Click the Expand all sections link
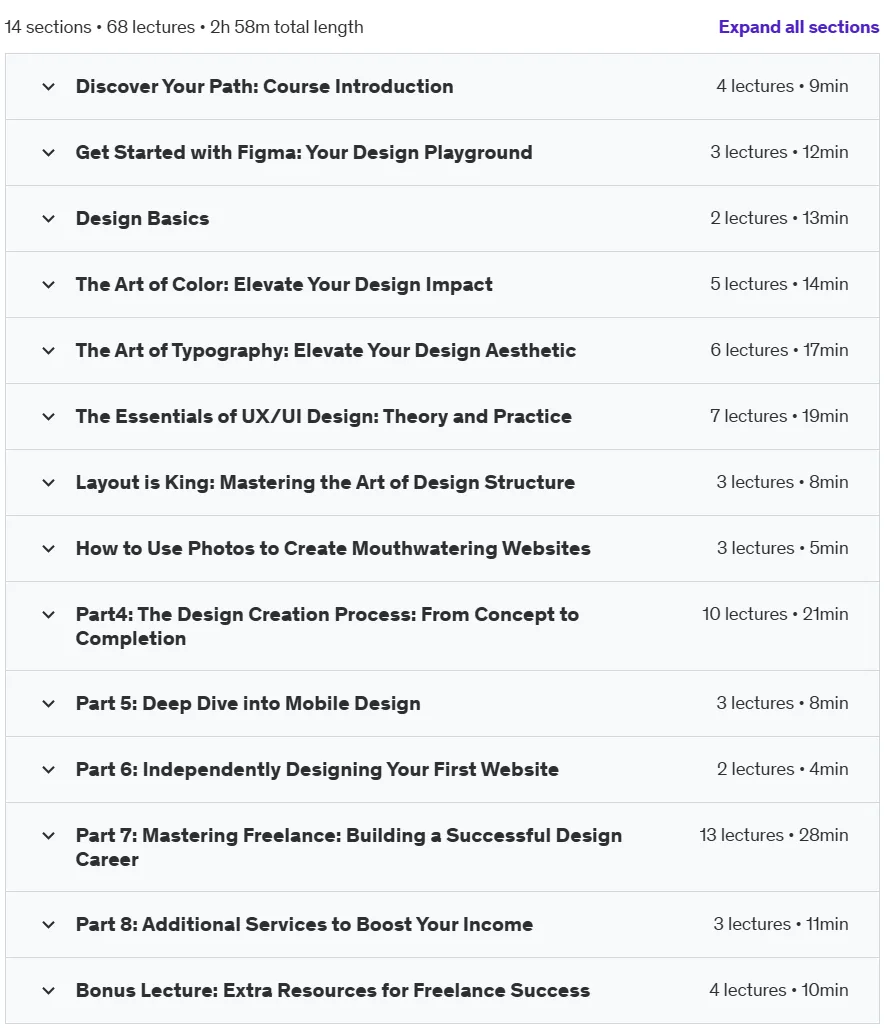The width and height of the screenshot is (884, 1029). (x=798, y=27)
